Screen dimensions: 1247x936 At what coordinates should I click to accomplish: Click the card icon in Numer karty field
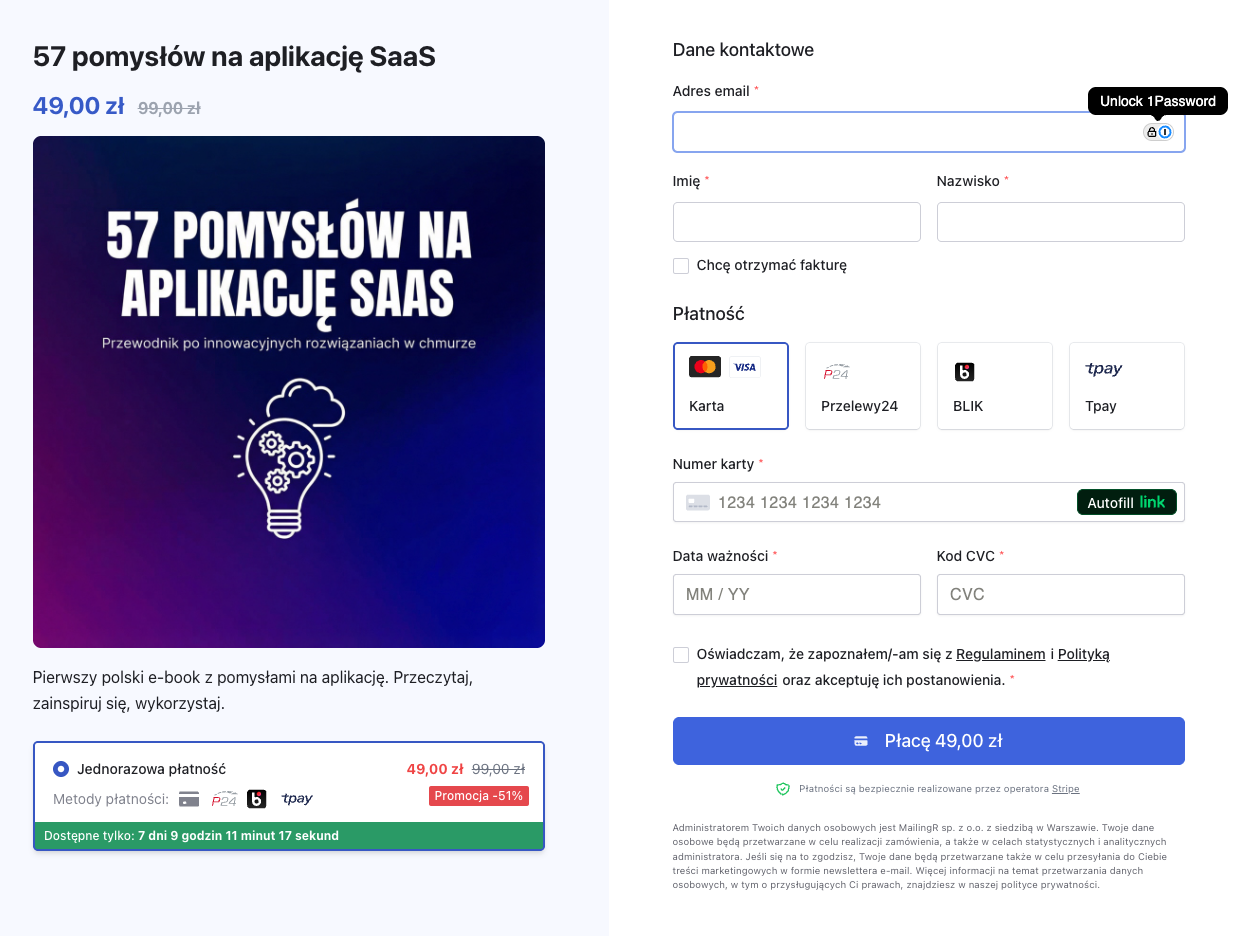coord(698,503)
